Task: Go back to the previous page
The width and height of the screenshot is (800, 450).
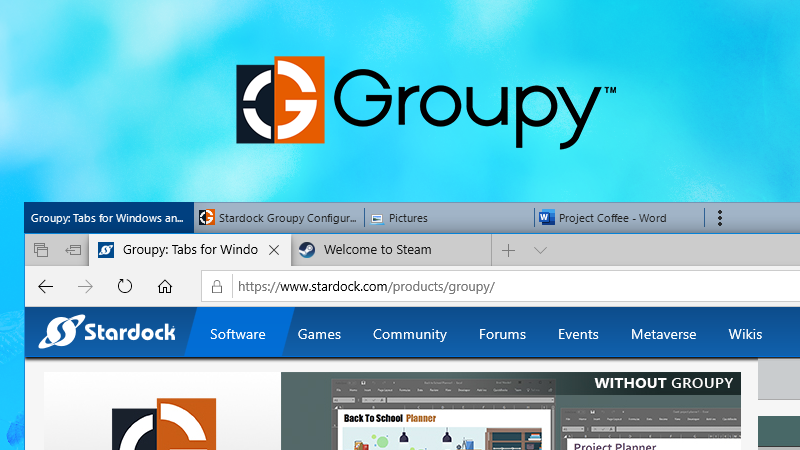Action: point(46,286)
